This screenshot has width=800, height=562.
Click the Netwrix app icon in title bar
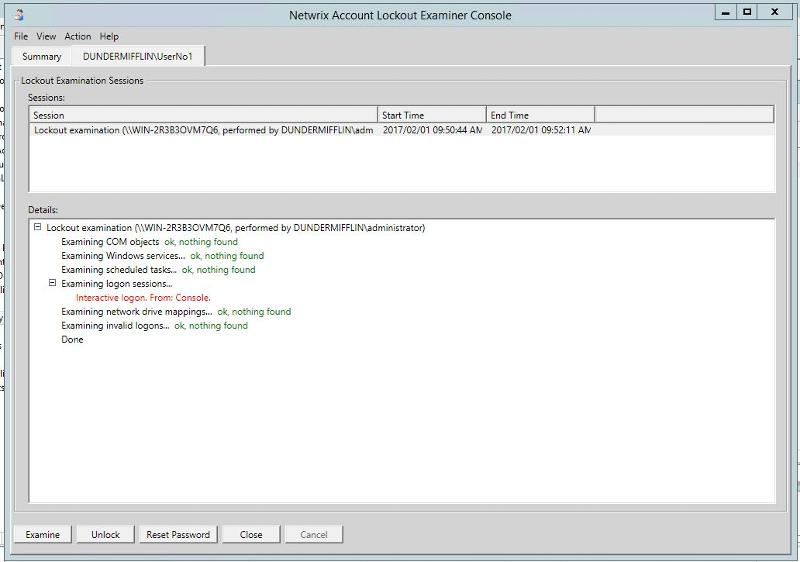point(19,15)
